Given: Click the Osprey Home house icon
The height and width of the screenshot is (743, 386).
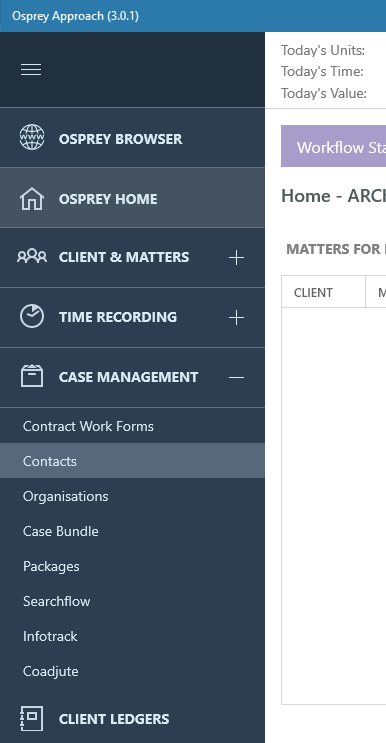Looking at the screenshot, I should coord(32,199).
